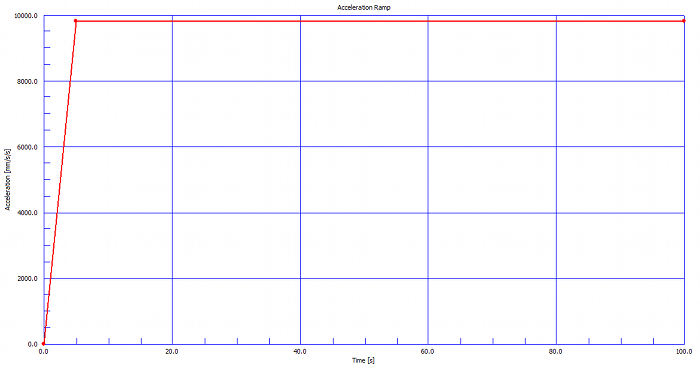700x366 pixels.
Task: Select the 20.0 time axis label
Action: (172, 352)
